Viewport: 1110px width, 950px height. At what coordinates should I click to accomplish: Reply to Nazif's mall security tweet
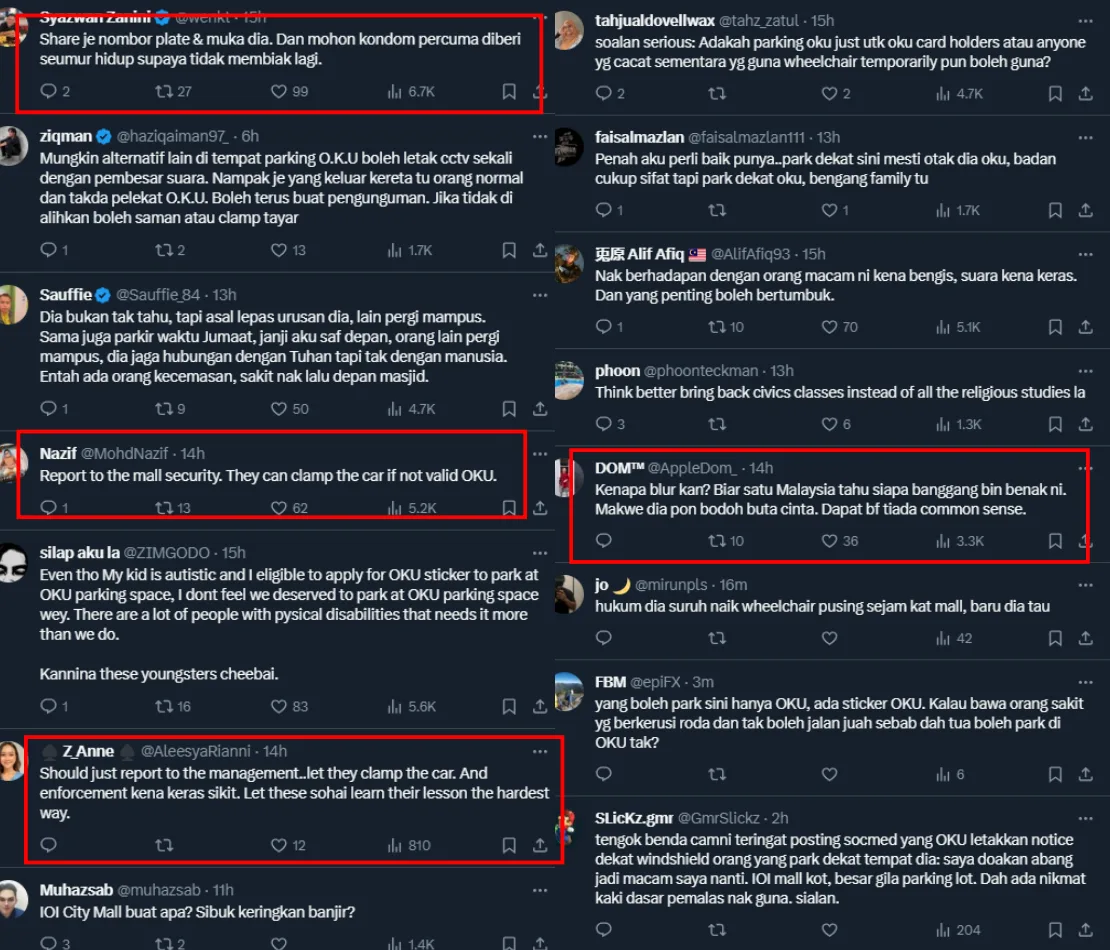pos(48,508)
